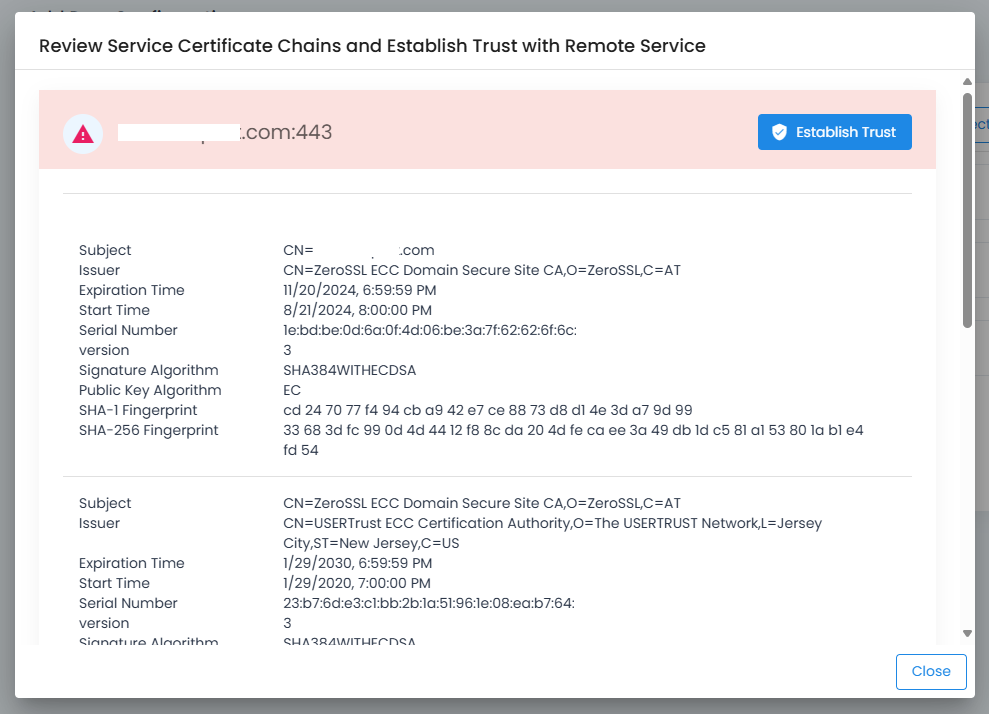Screen dimensions: 989x714
Task: Select the serial number starting with 1e:bd
Action: point(429,330)
